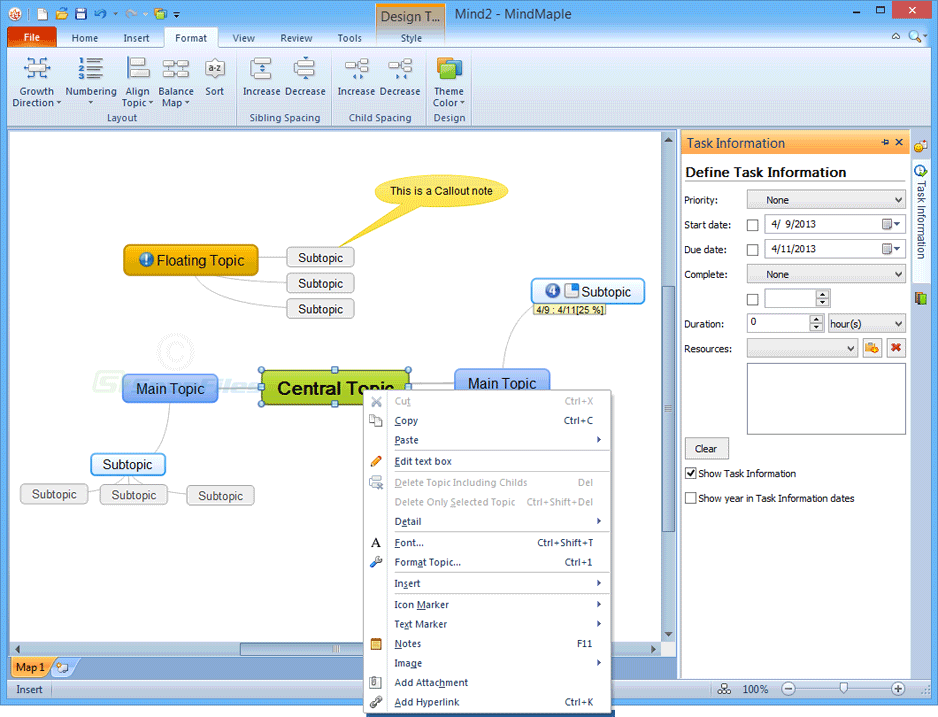Click the add resource icon next to Resources
Image resolution: width=938 pixels, height=717 pixels.
[872, 348]
